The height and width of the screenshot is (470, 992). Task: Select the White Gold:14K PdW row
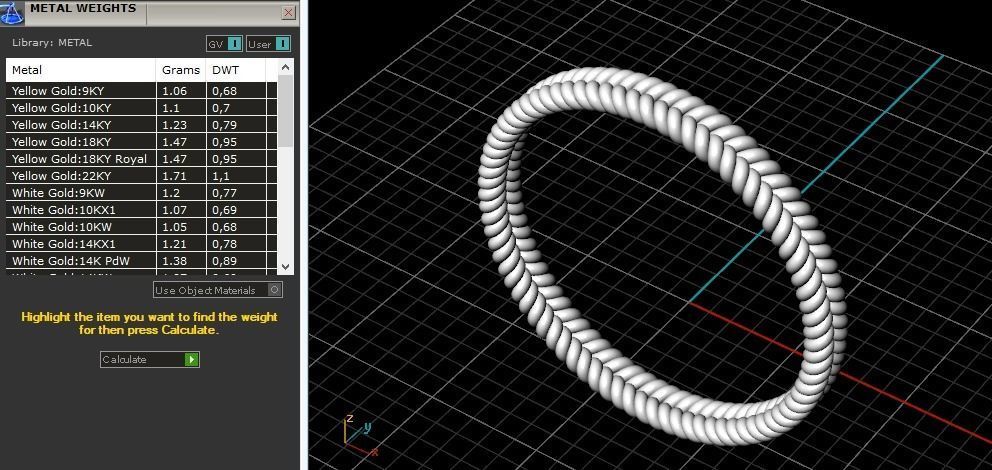(x=142, y=261)
